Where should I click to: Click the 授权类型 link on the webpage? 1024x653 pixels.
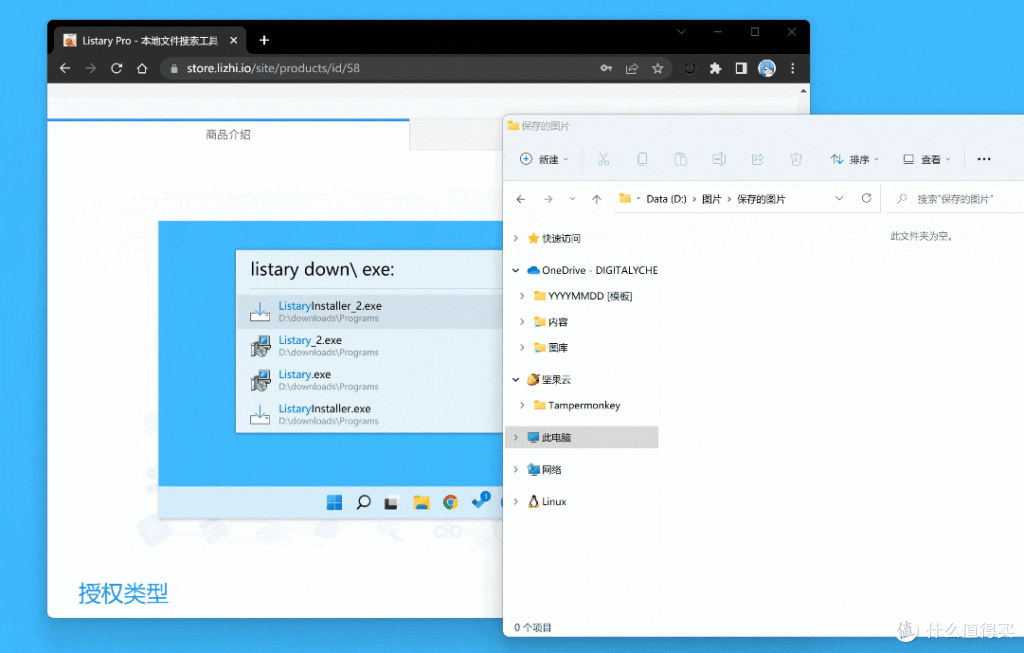tap(122, 593)
